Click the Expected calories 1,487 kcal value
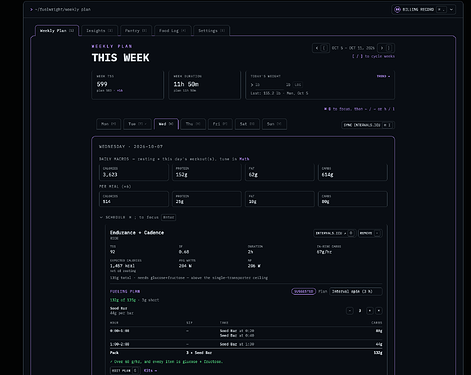The width and height of the screenshot is (471, 375). (122, 266)
